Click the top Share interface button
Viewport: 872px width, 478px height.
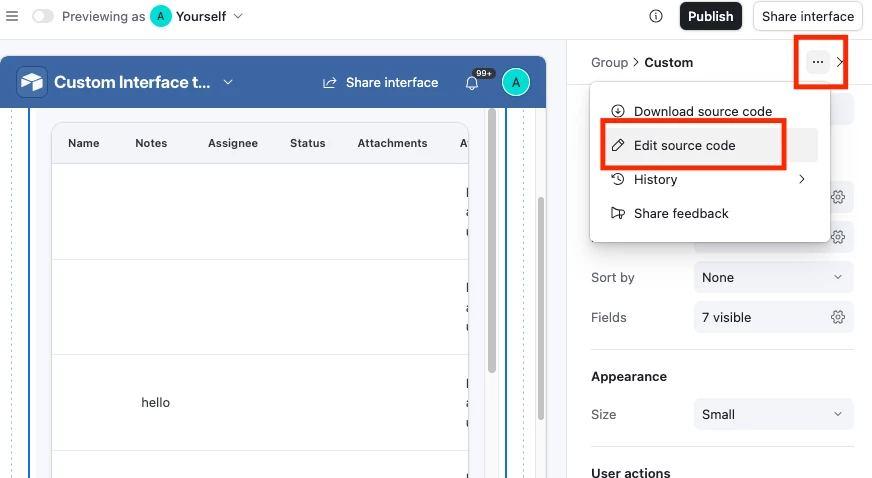click(x=807, y=16)
